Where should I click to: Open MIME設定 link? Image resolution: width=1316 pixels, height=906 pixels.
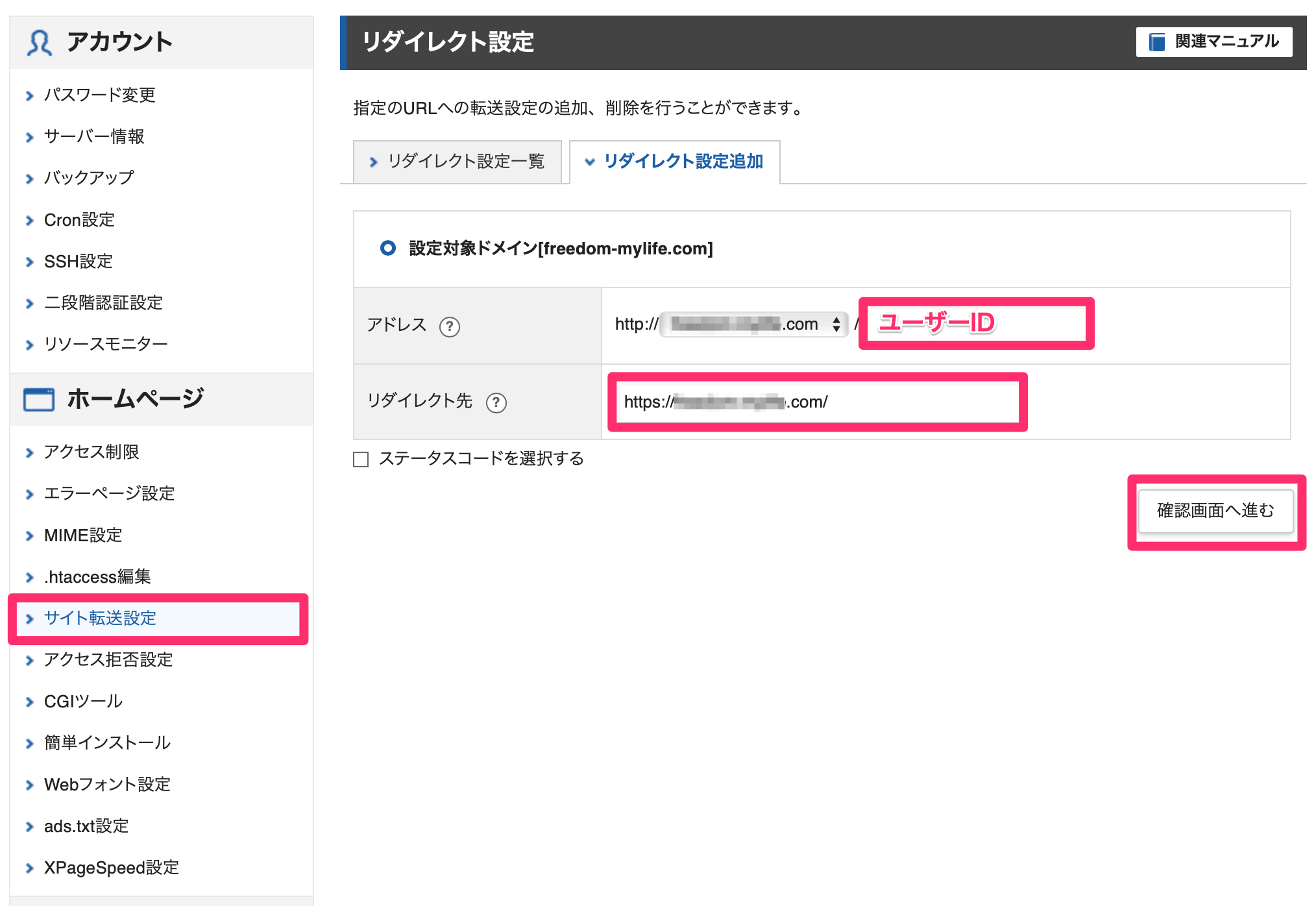pos(83,535)
